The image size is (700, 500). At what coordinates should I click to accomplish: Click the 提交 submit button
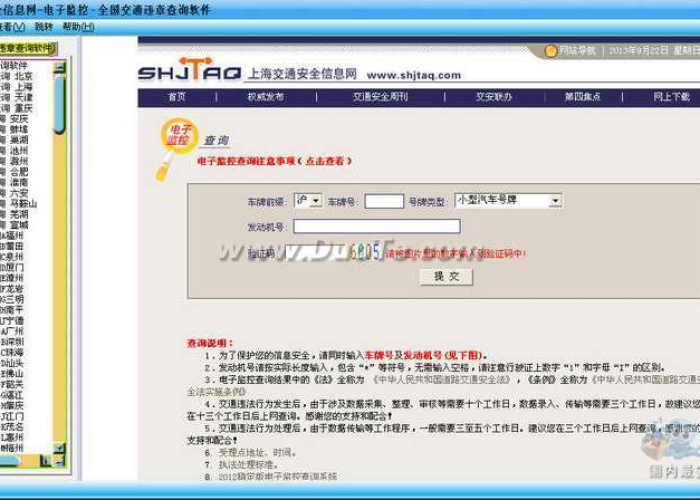coord(446,277)
